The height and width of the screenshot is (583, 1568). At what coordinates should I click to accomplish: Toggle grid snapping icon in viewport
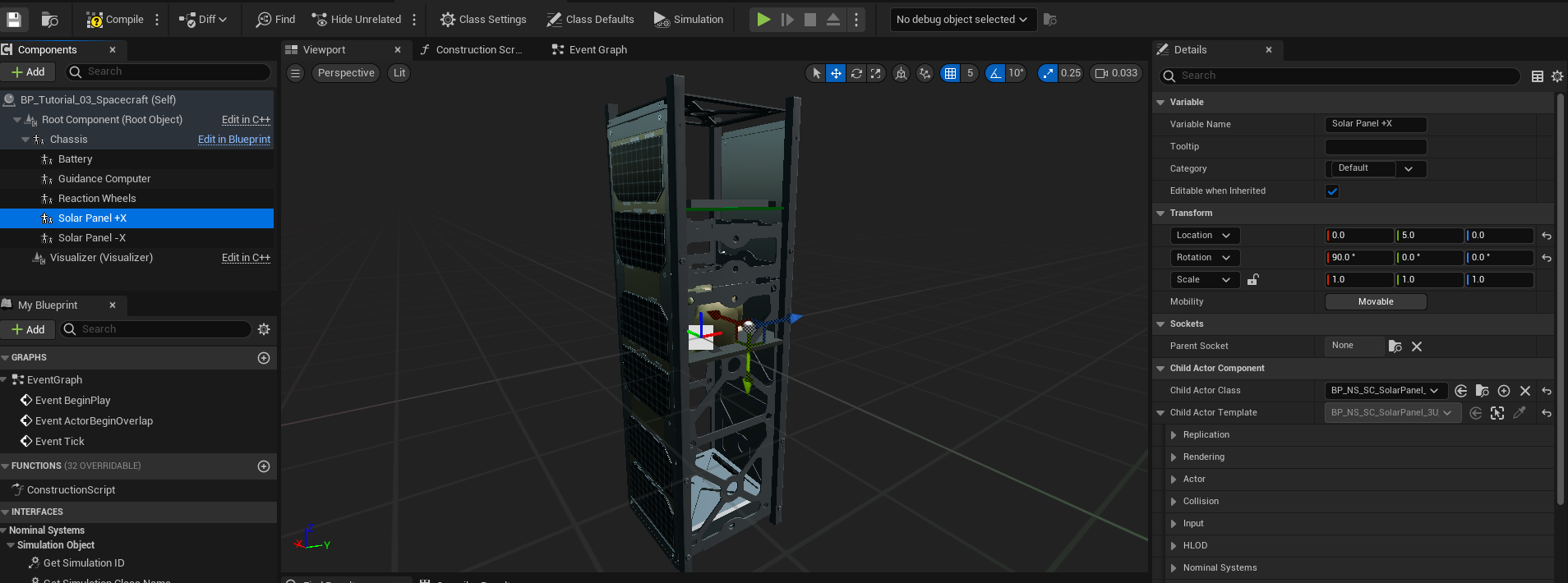[950, 73]
